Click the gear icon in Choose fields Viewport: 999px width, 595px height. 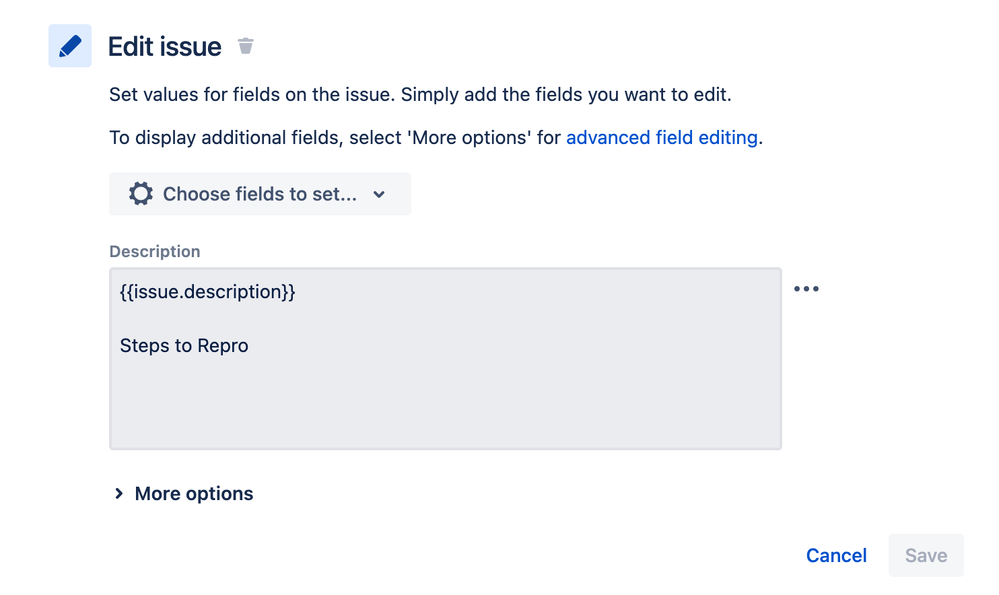(x=141, y=194)
